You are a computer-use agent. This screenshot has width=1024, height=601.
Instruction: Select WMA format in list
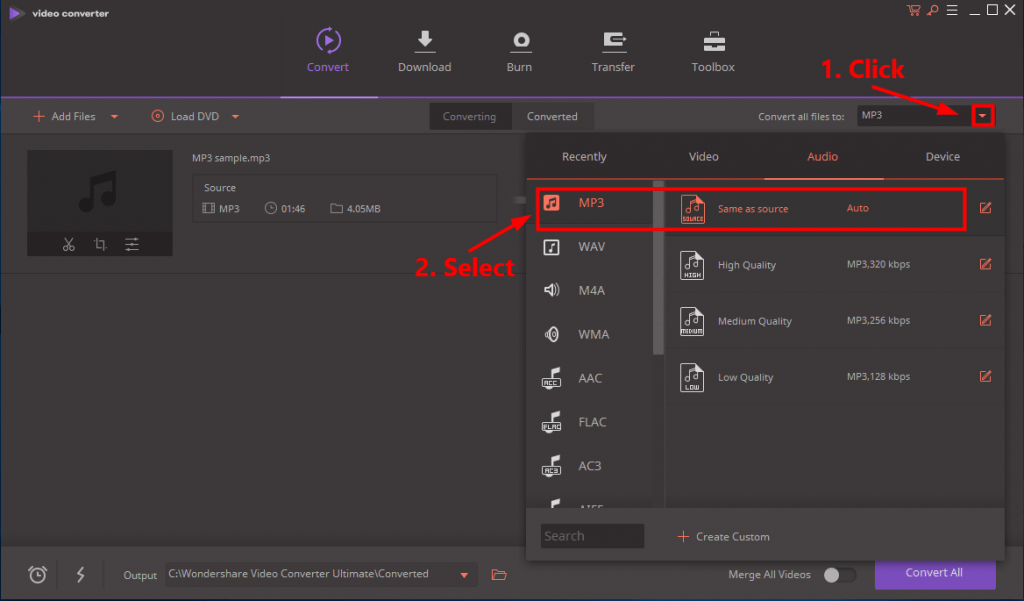click(590, 334)
